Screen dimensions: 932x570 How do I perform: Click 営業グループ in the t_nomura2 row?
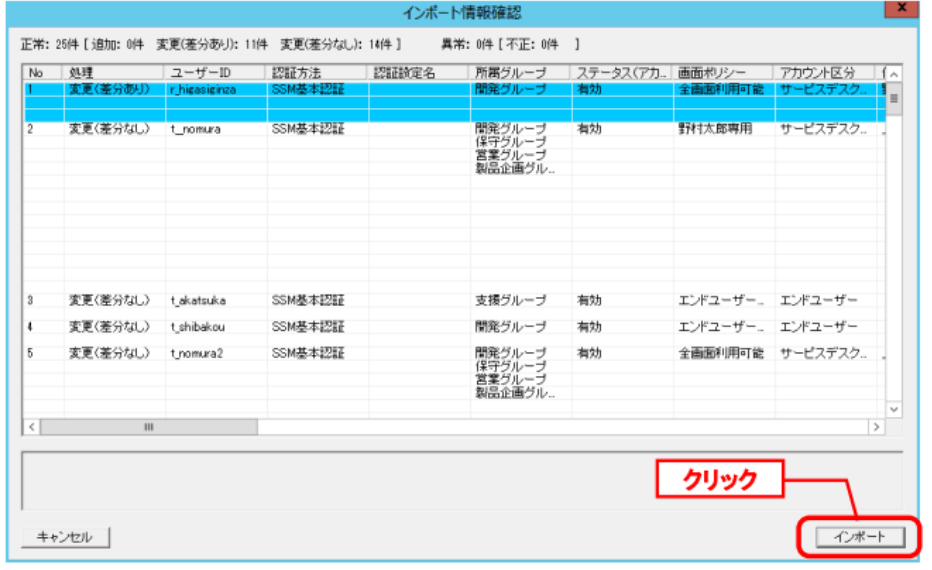point(511,380)
